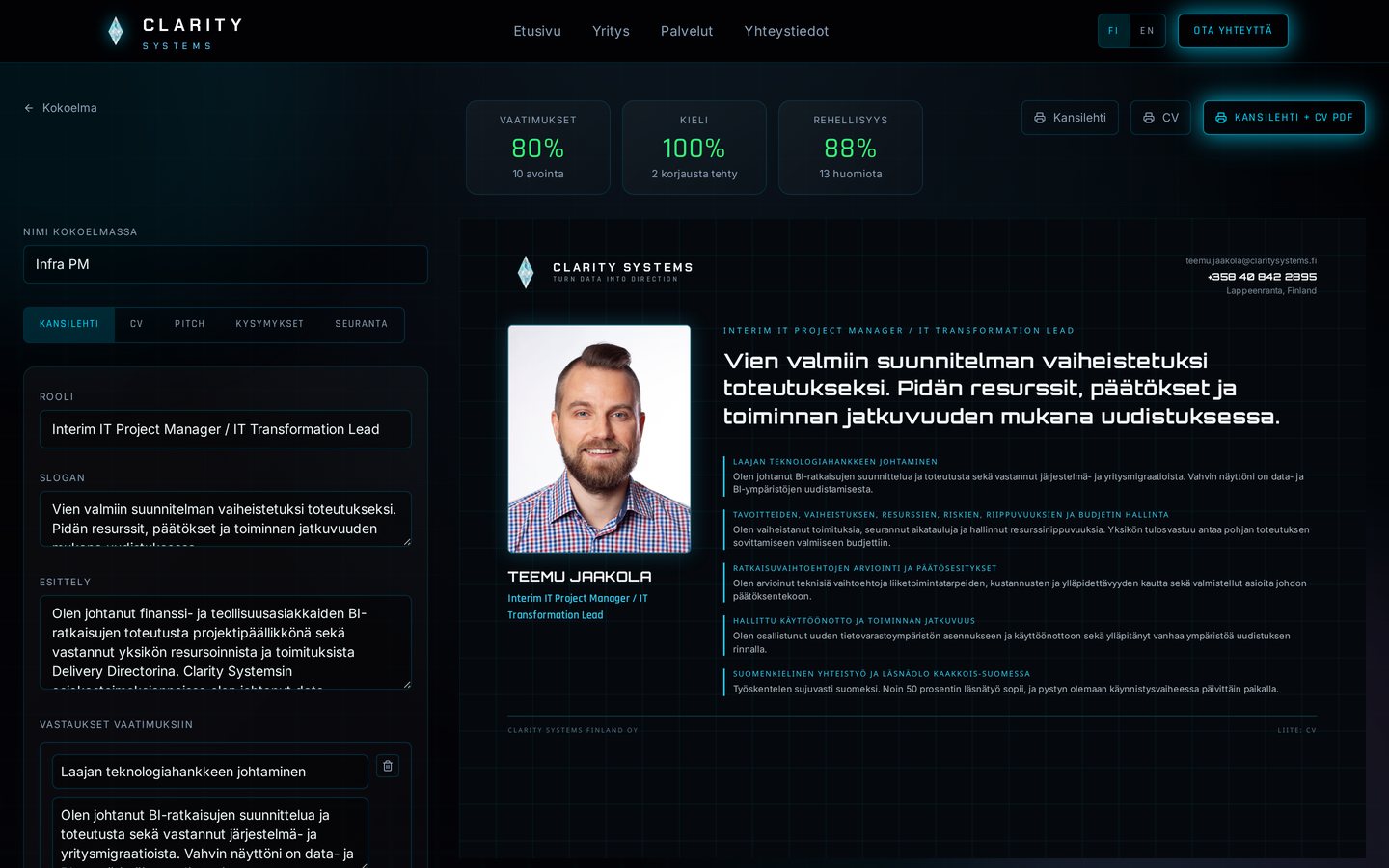Print the CV only

[1160, 118]
